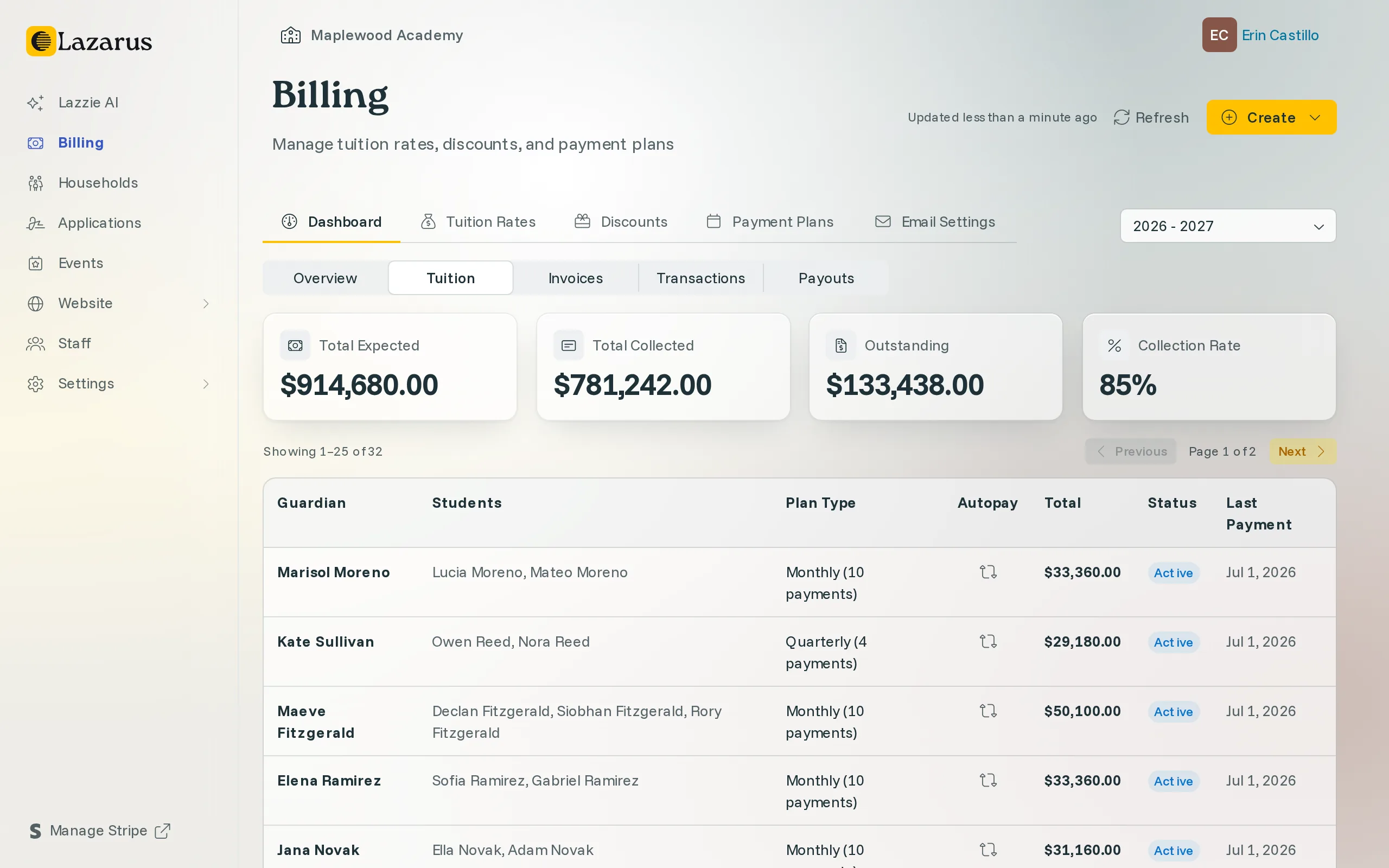1389x868 pixels.
Task: Open Lazzie AI sparkle icon
Action: (x=36, y=103)
